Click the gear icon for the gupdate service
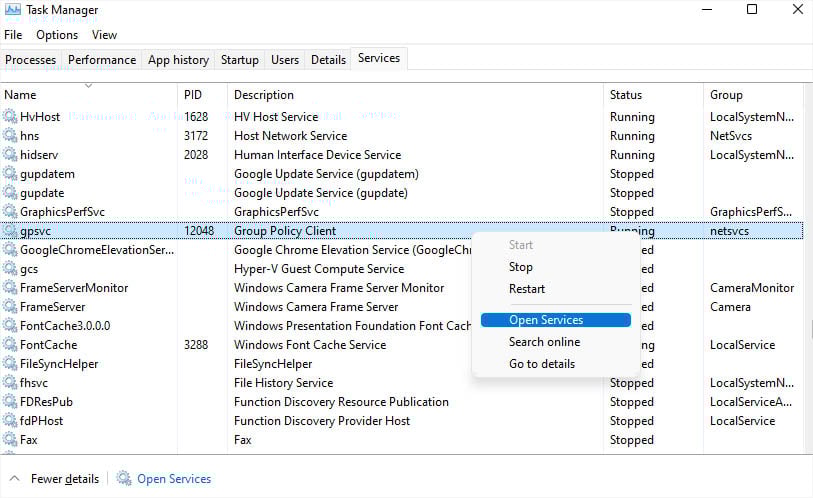This screenshot has height=498, width=813. pos(10,193)
